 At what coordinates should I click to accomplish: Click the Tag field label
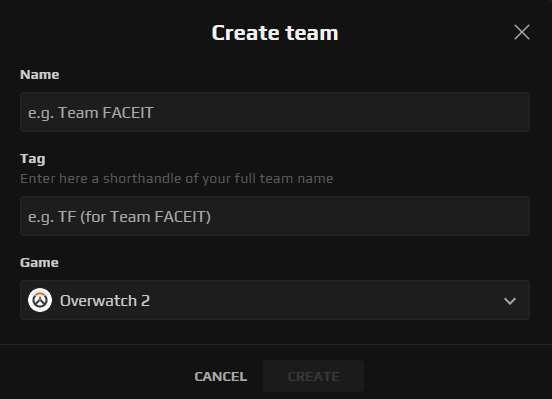coord(33,158)
